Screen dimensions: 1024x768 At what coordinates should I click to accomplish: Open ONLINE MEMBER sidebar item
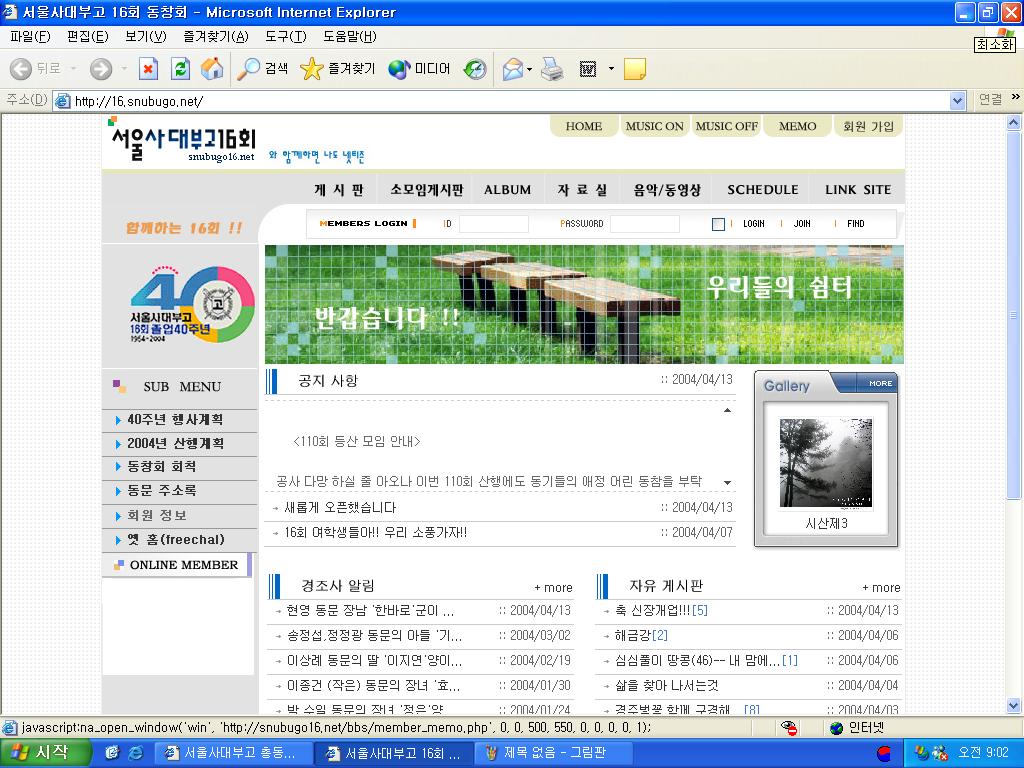[x=176, y=565]
